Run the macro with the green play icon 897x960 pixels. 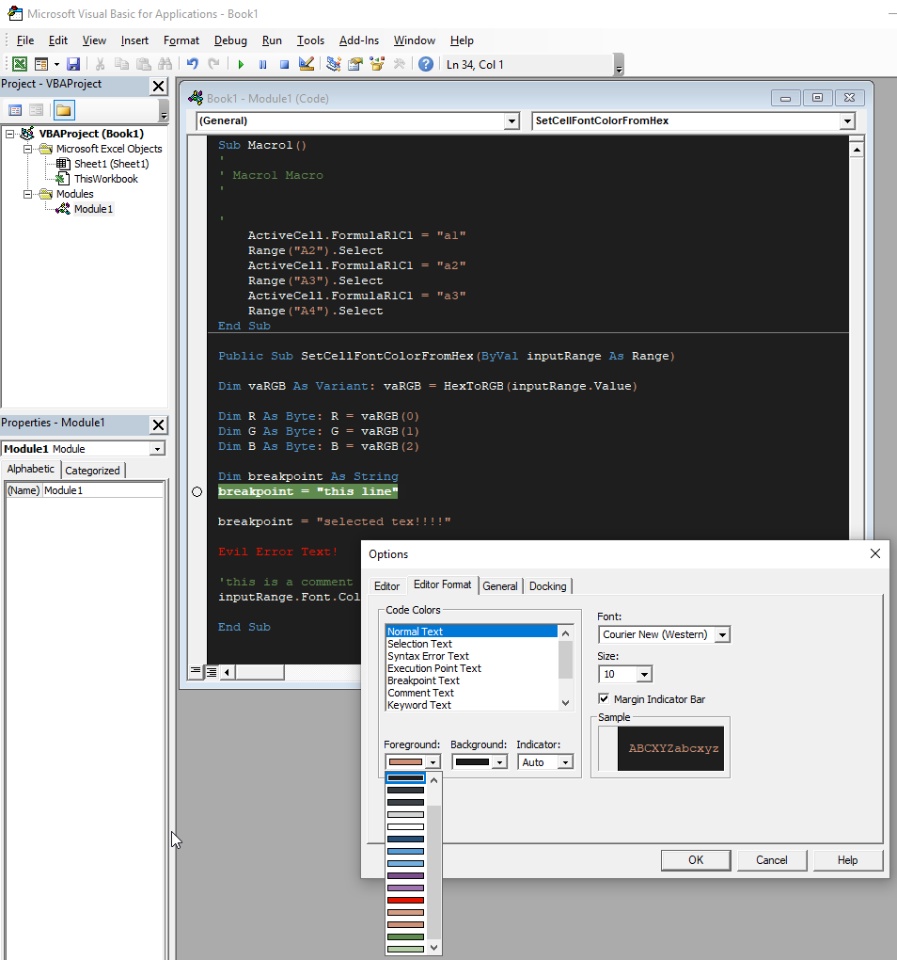click(x=241, y=64)
